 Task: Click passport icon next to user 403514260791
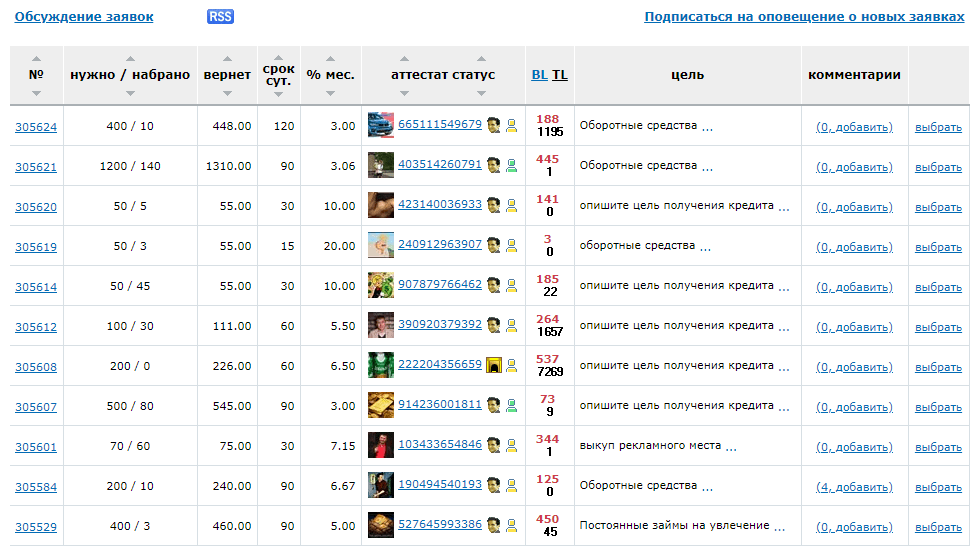[493, 165]
